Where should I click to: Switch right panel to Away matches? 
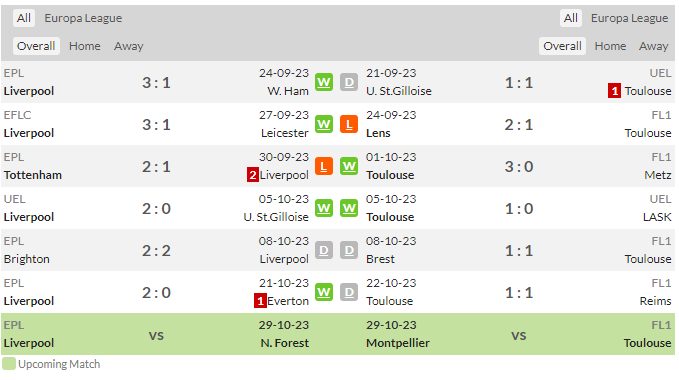click(653, 46)
